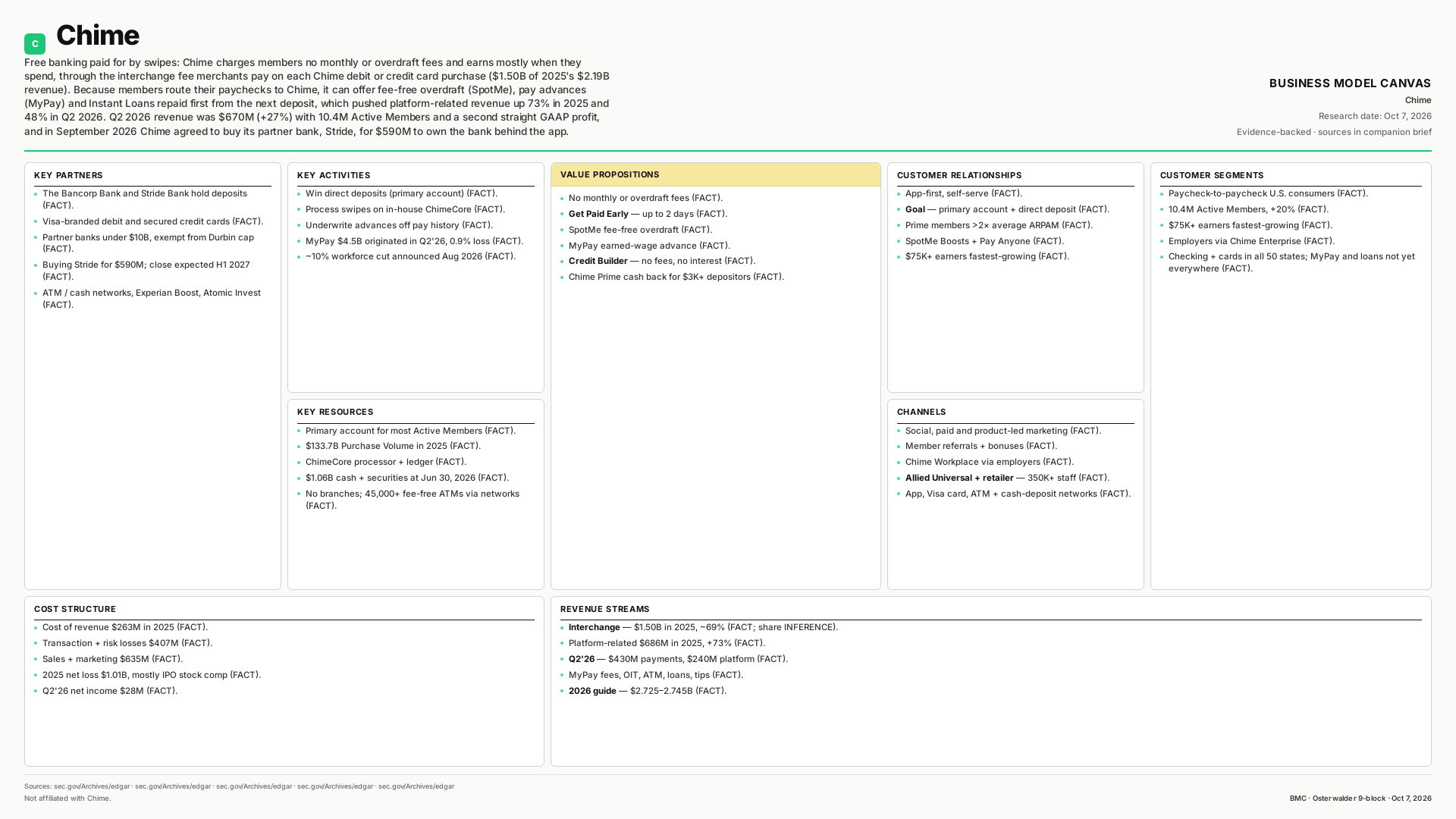
Task: Click the CUSTOMER SEGMENTS heading
Action: (x=1212, y=175)
